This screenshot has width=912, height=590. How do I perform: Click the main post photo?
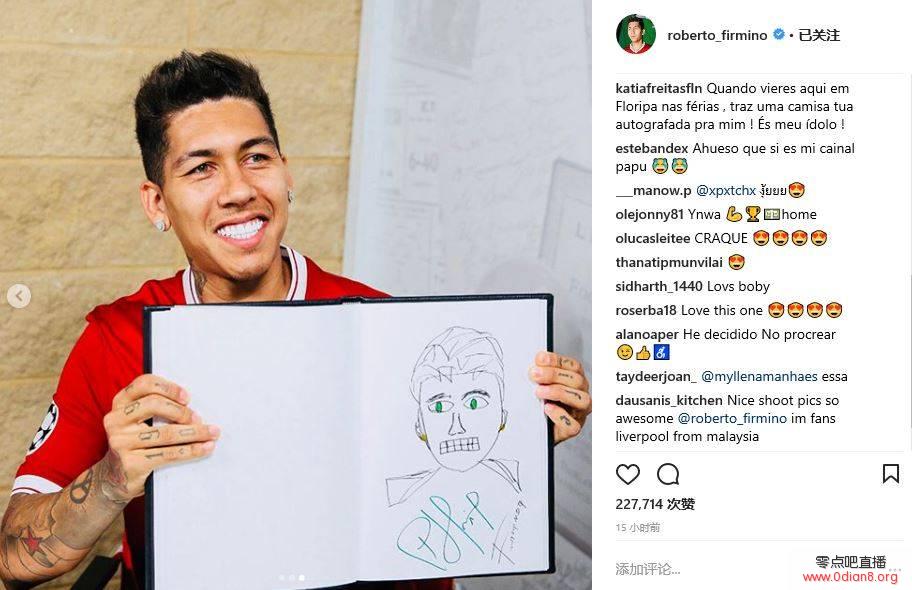[295, 295]
